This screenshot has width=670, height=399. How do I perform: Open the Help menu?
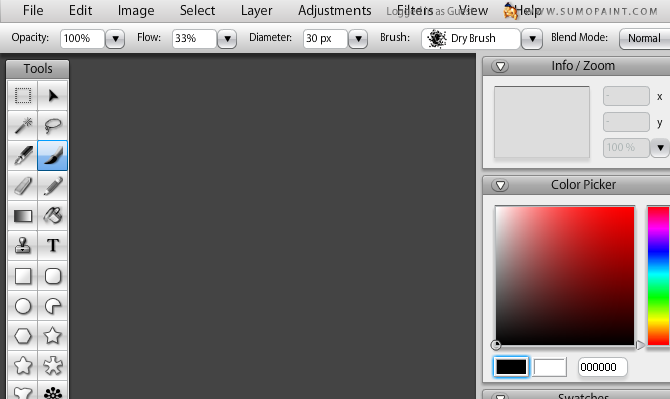528,10
